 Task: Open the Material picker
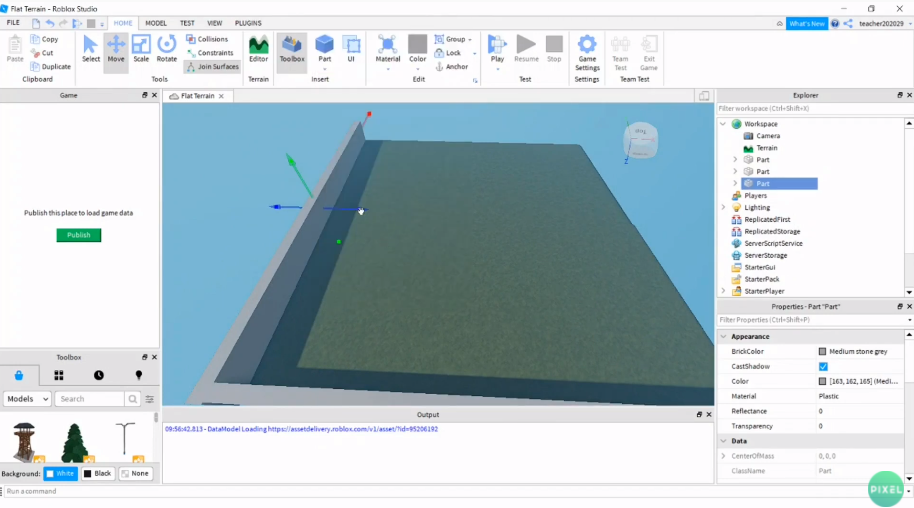[x=388, y=49]
